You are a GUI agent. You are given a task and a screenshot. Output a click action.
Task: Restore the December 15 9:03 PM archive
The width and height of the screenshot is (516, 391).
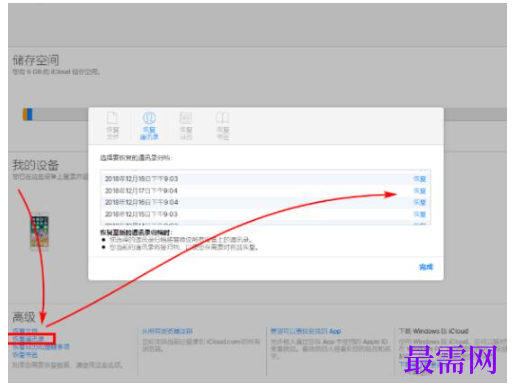[420, 214]
